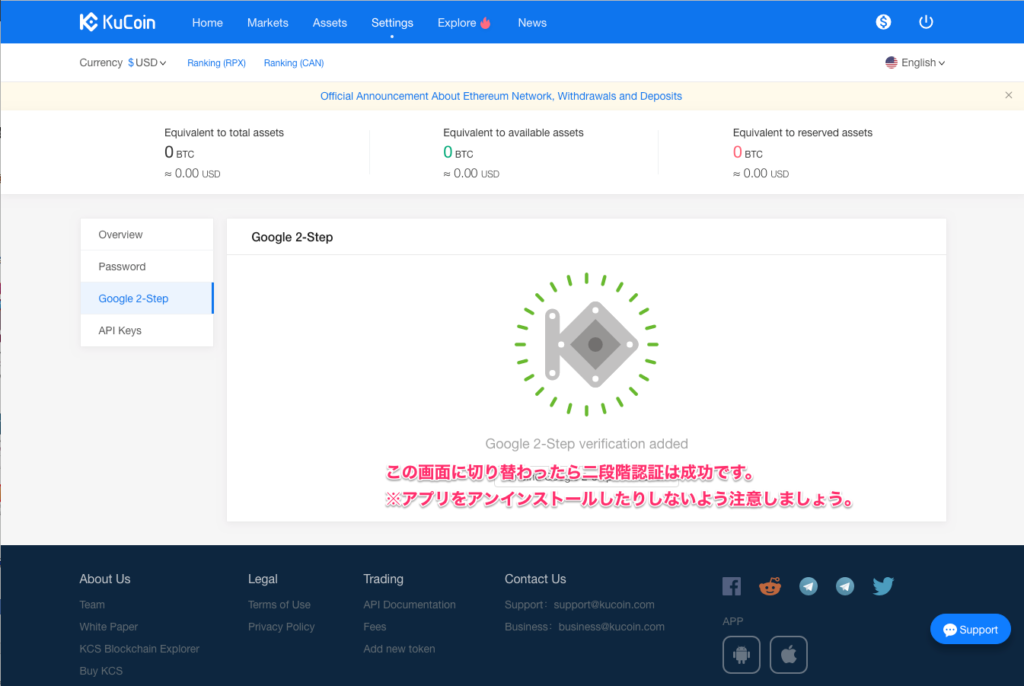1024x686 pixels.
Task: Click the US flag language icon
Action: pos(891,63)
